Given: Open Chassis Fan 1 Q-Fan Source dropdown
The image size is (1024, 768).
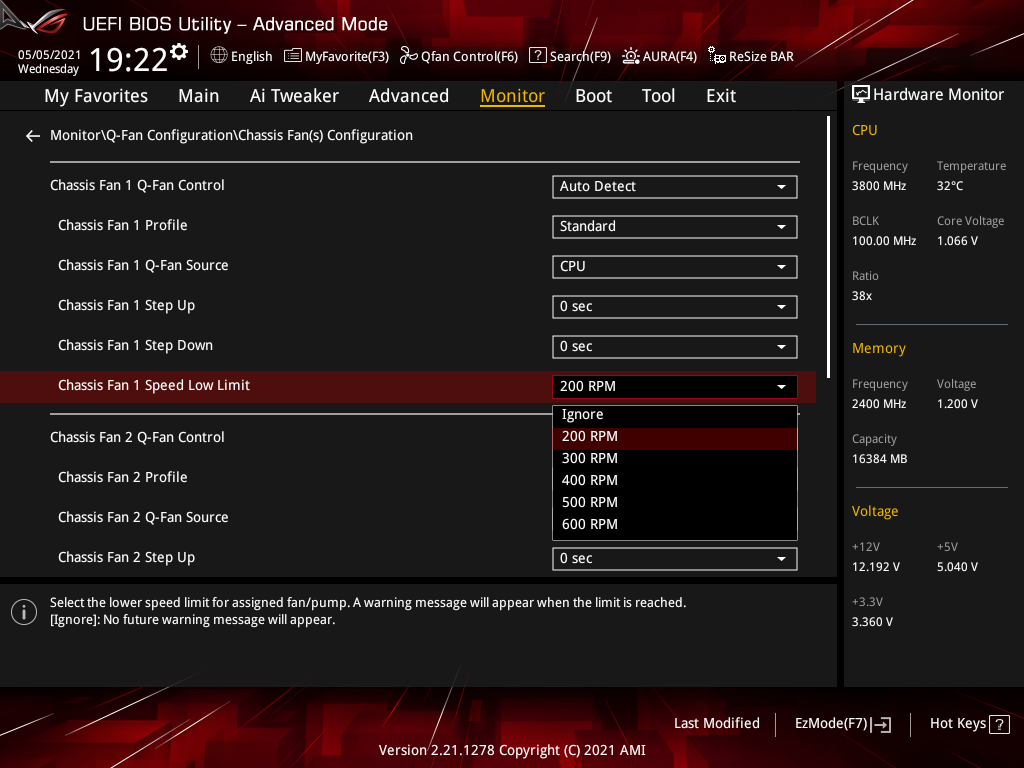Looking at the screenshot, I should tap(675, 266).
